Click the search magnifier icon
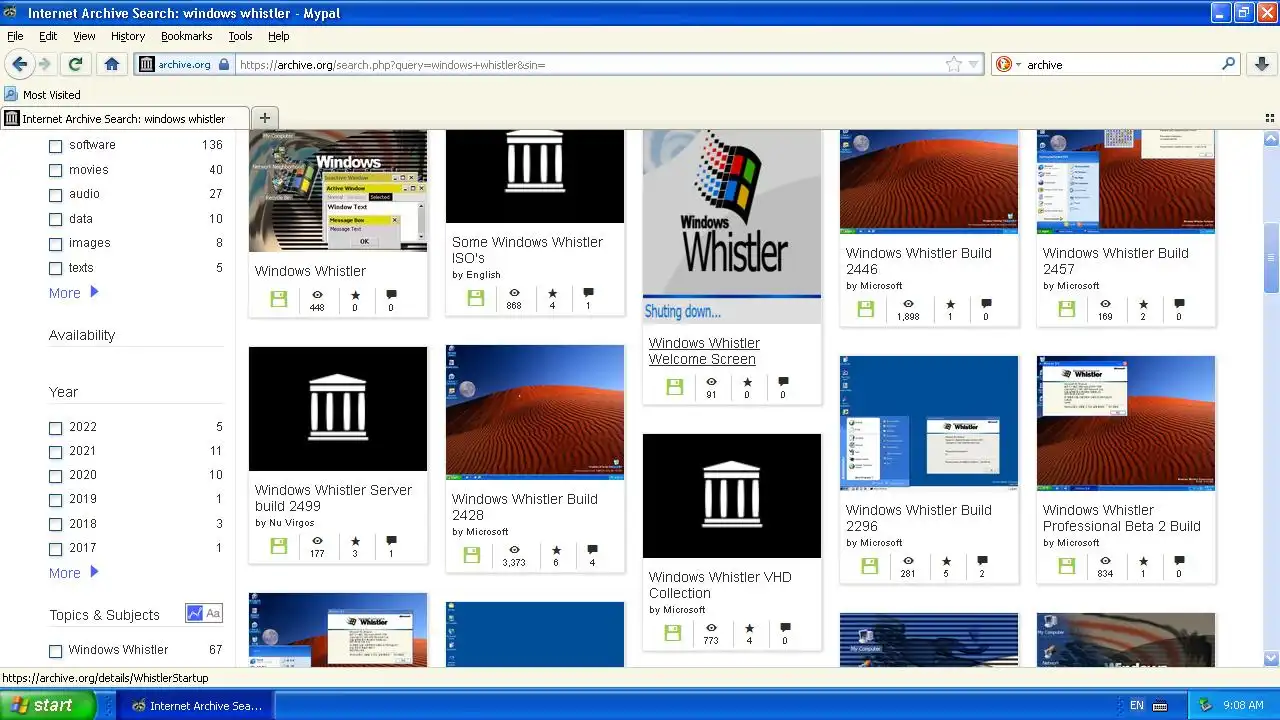 click(1229, 64)
